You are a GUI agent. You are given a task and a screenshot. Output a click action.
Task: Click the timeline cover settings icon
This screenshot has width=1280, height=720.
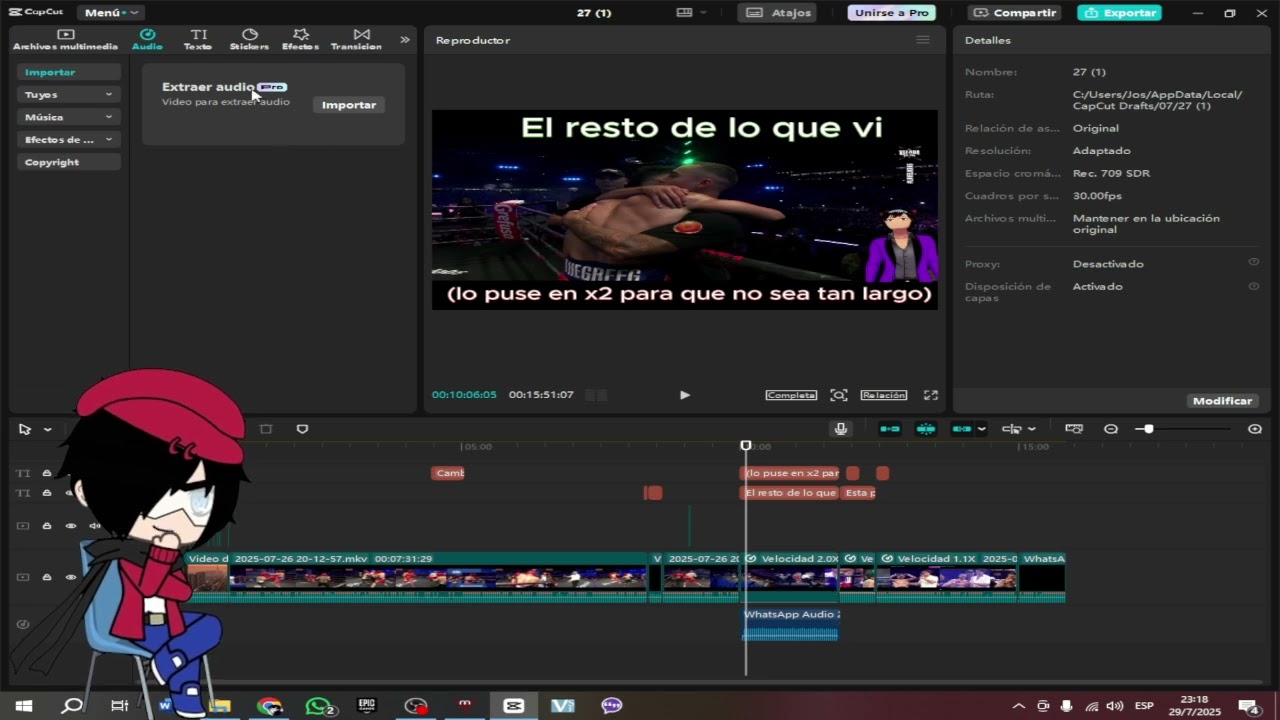(x=1074, y=429)
